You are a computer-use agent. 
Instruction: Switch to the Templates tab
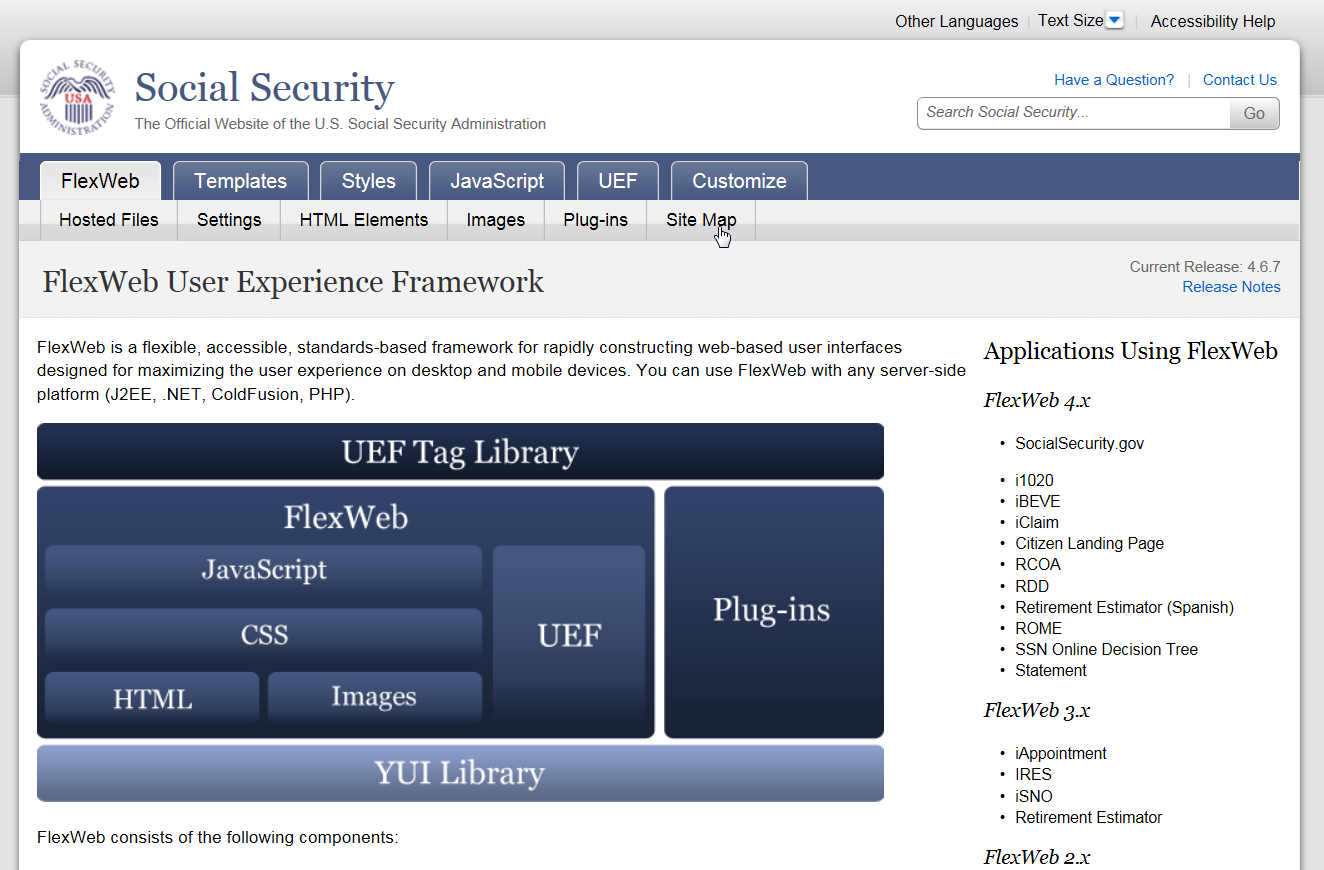click(240, 181)
